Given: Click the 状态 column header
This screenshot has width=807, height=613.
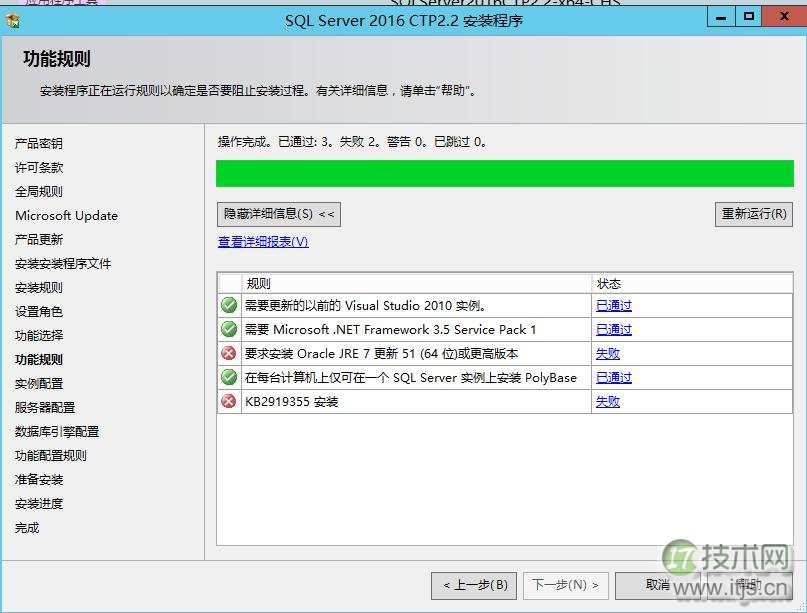Looking at the screenshot, I should (x=692, y=283).
